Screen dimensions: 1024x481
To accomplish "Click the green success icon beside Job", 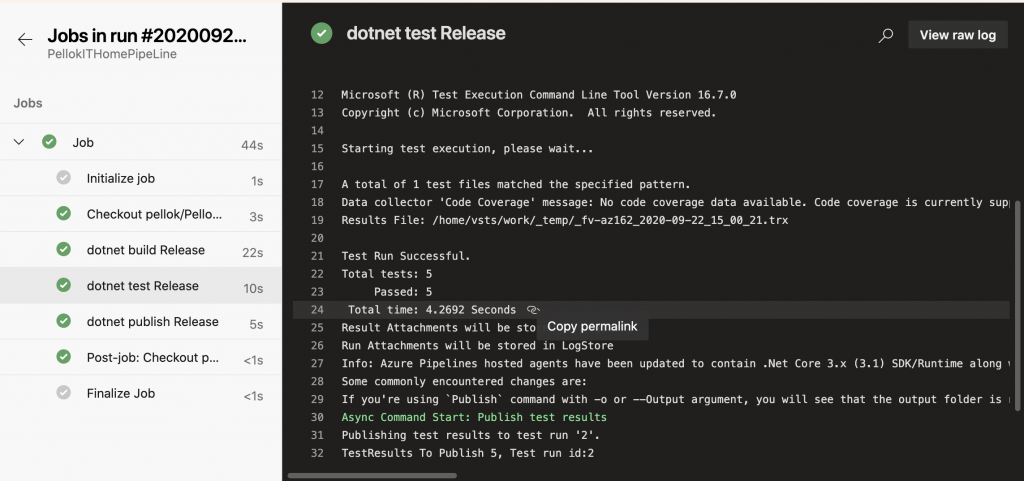I will 49,142.
